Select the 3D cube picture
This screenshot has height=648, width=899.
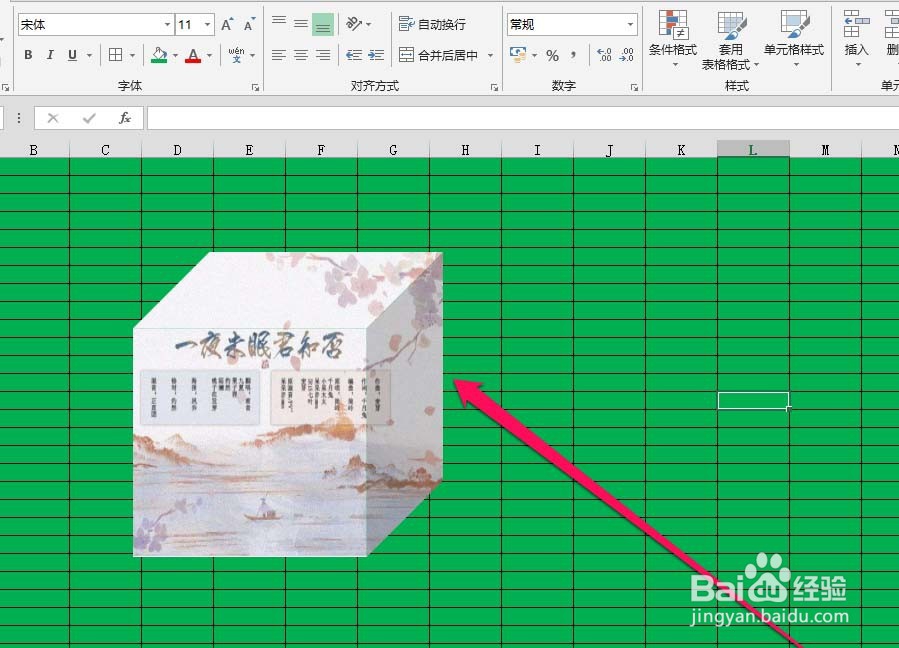click(x=288, y=404)
